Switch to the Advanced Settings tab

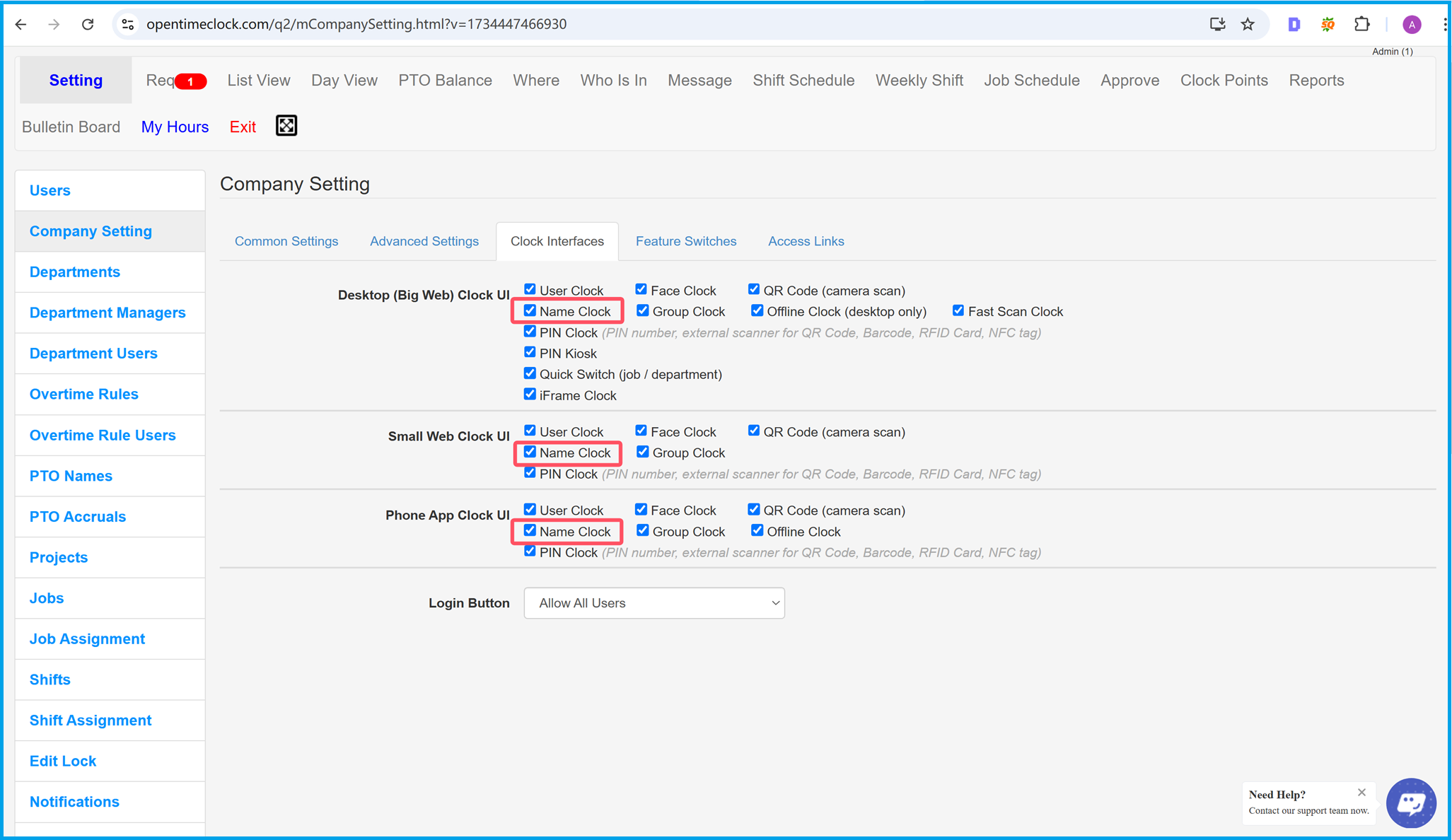pyautogui.click(x=424, y=241)
